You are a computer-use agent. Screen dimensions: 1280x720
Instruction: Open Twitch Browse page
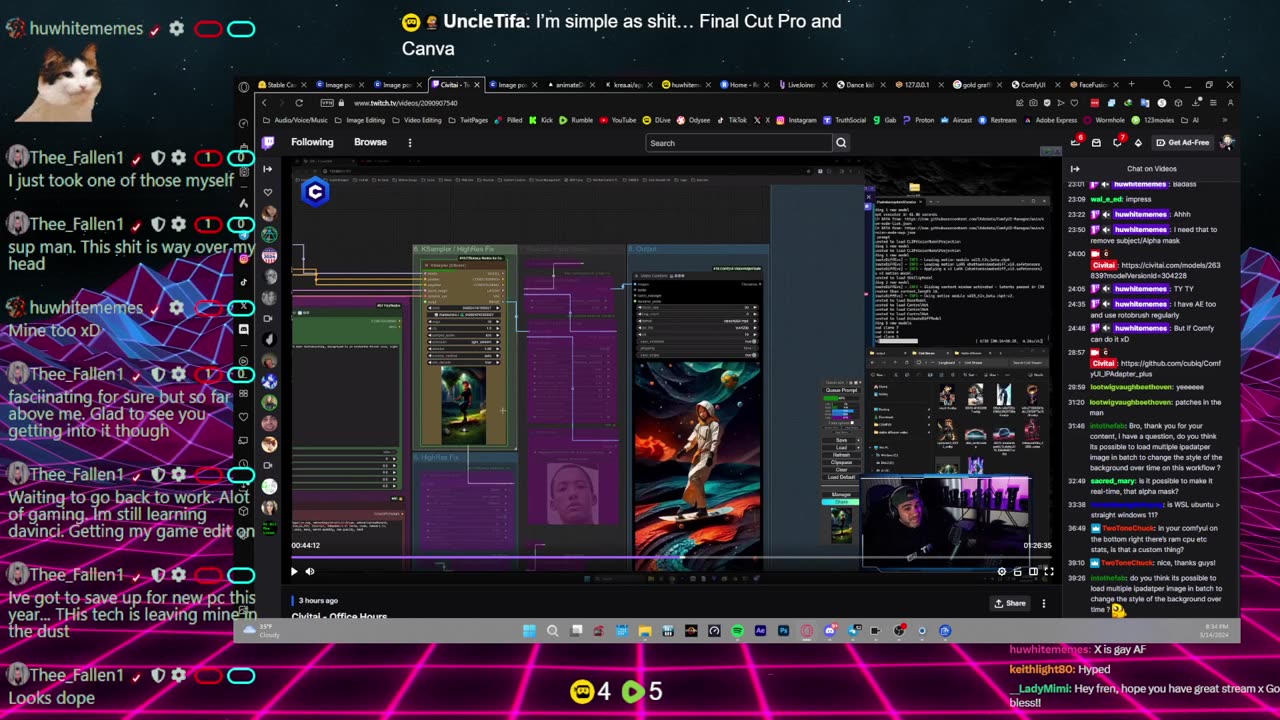370,142
